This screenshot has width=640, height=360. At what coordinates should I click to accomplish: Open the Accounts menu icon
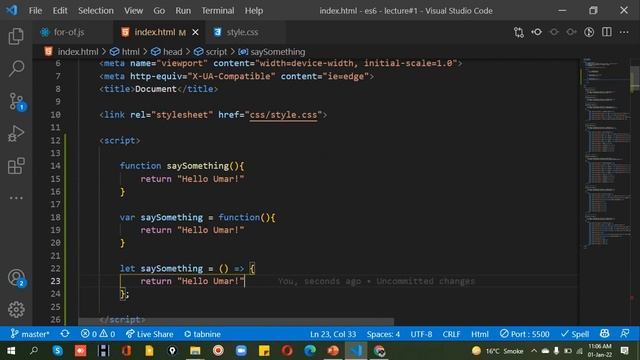[x=16, y=278]
